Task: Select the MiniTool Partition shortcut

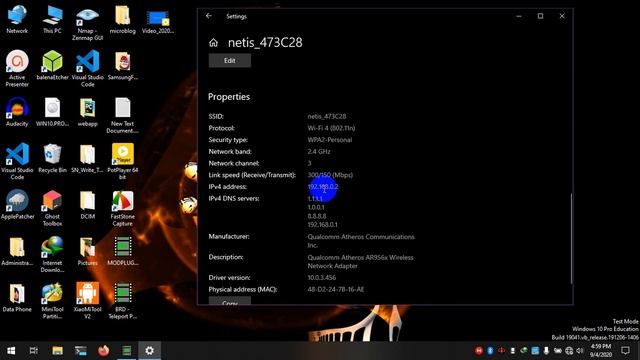Action: tap(52, 301)
